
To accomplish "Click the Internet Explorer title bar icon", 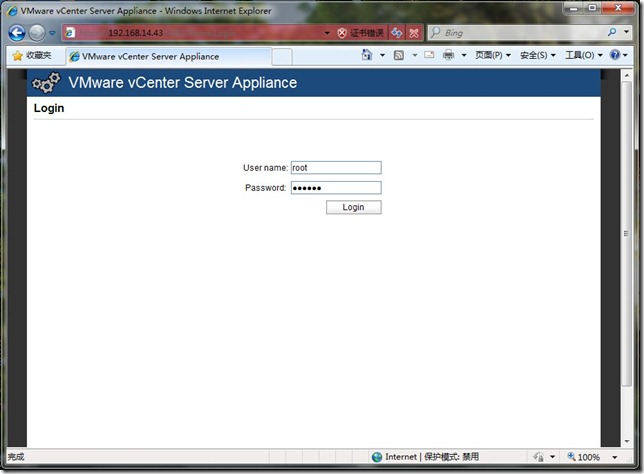I will (x=13, y=11).
